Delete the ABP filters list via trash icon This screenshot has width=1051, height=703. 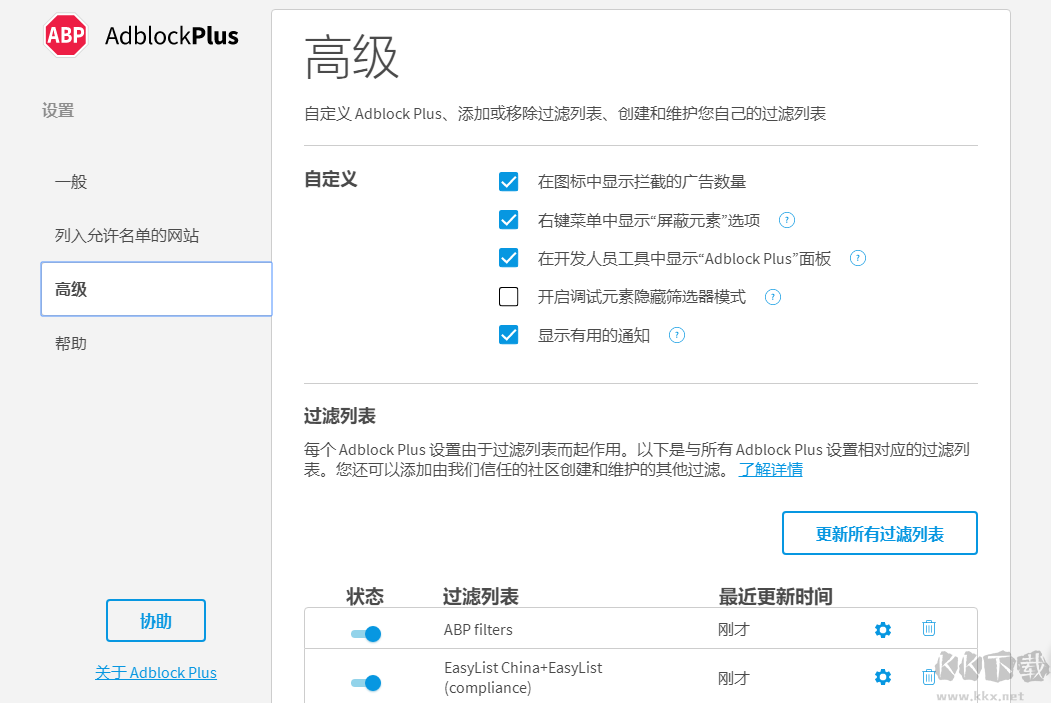[x=928, y=629]
